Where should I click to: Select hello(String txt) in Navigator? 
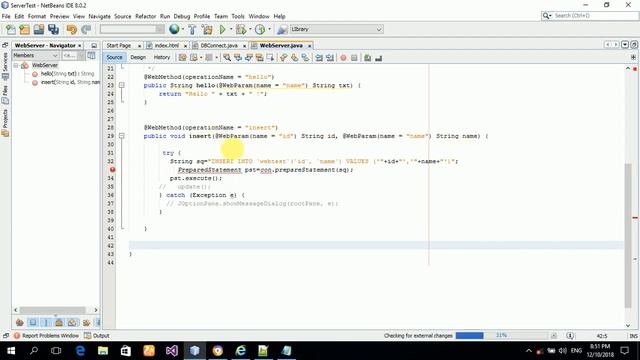pyautogui.click(x=67, y=74)
